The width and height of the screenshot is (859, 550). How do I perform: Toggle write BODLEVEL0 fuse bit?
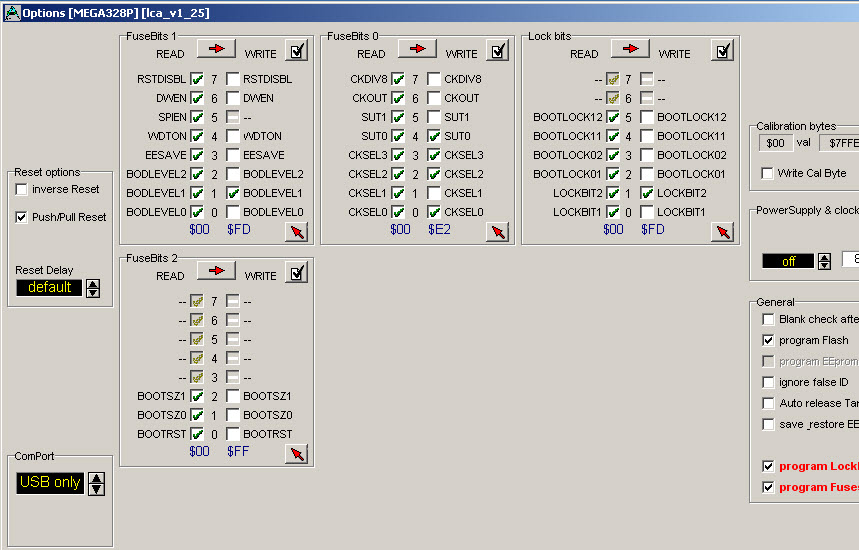pyautogui.click(x=233, y=212)
